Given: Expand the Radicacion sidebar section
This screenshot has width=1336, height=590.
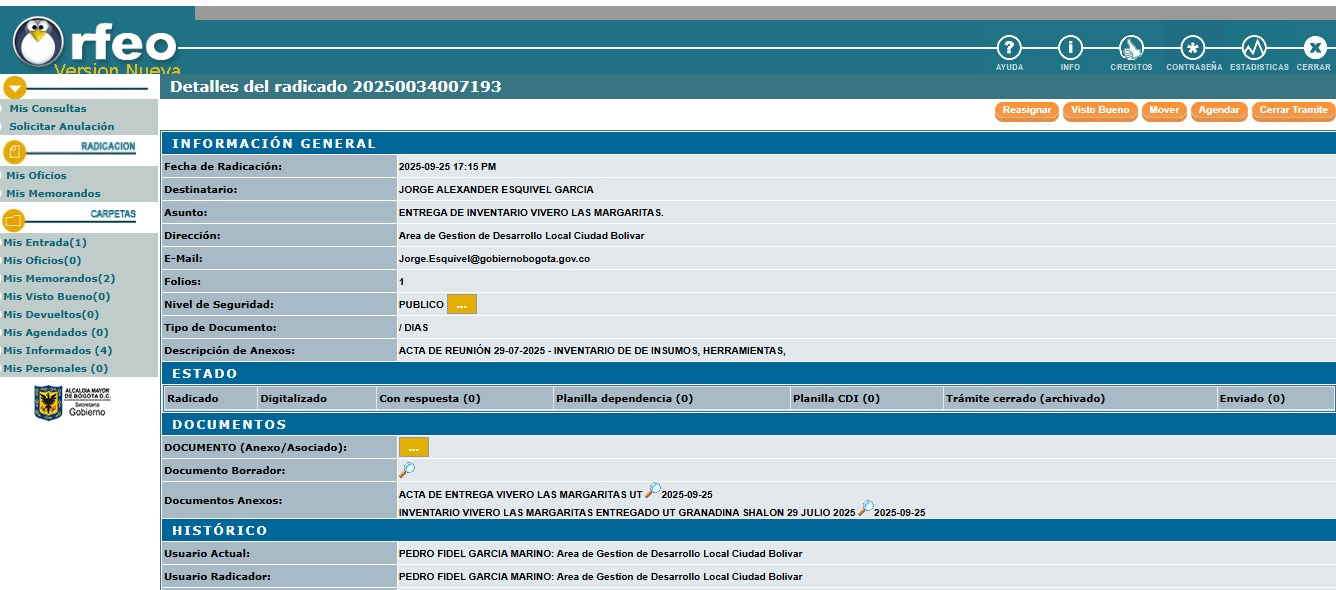Looking at the screenshot, I should tap(14, 151).
